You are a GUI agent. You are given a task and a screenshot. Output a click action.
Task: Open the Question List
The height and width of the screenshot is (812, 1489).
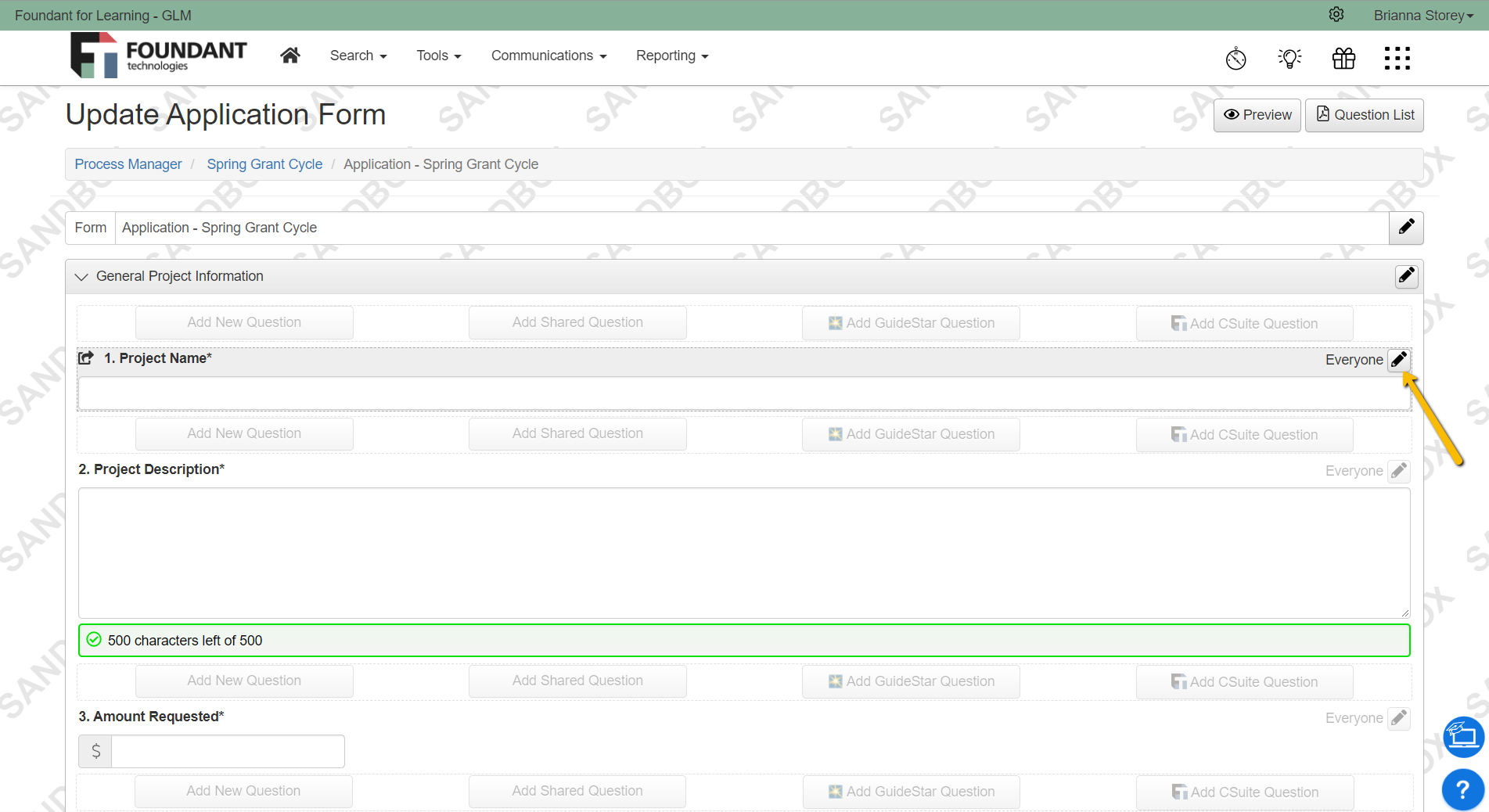click(x=1365, y=115)
